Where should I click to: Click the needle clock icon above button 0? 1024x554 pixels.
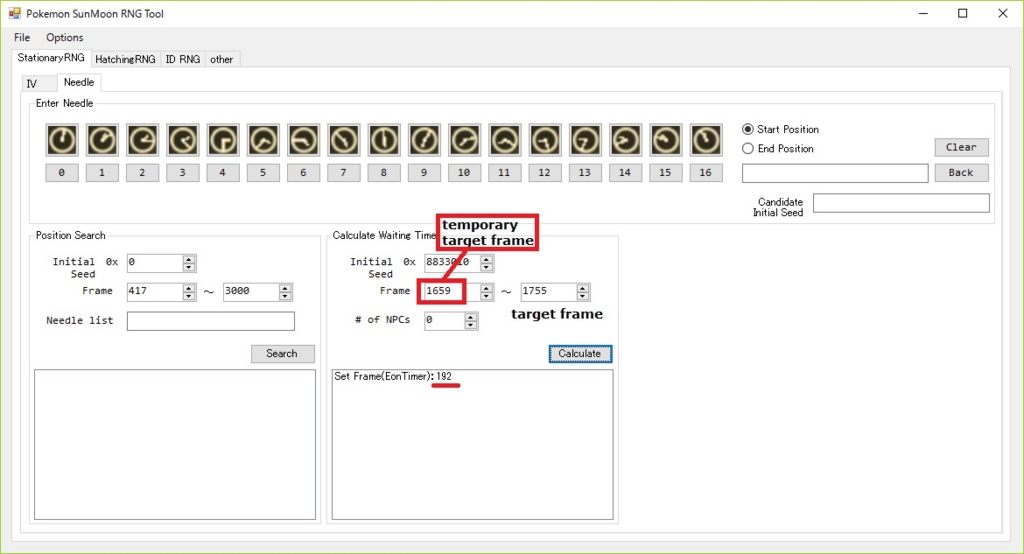coord(62,140)
